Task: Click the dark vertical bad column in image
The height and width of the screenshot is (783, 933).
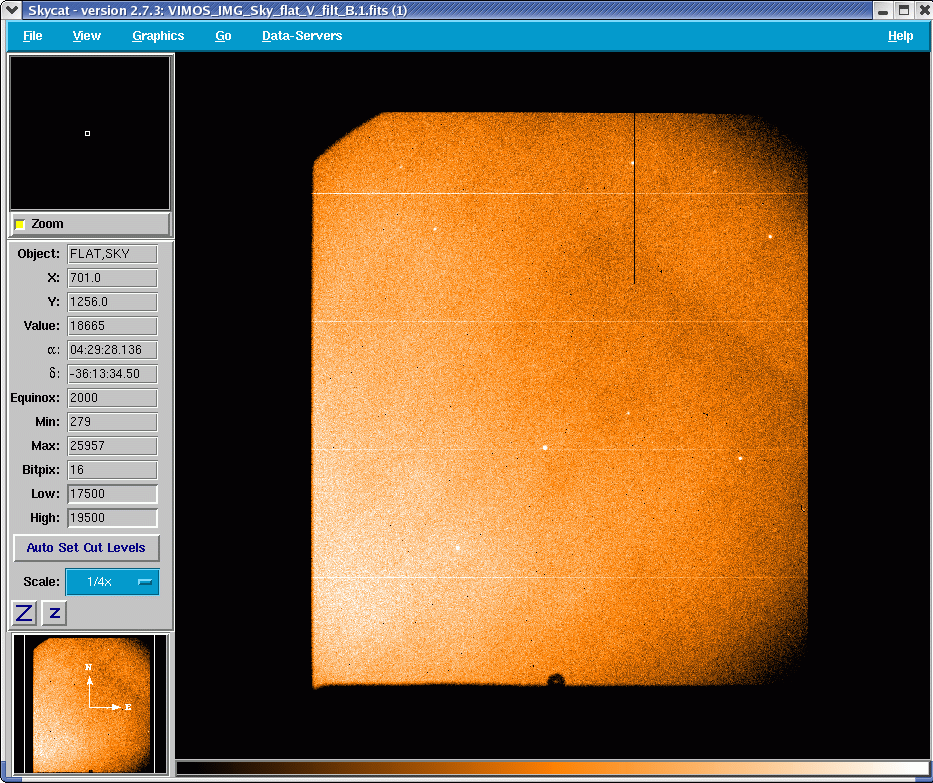Action: click(x=634, y=198)
